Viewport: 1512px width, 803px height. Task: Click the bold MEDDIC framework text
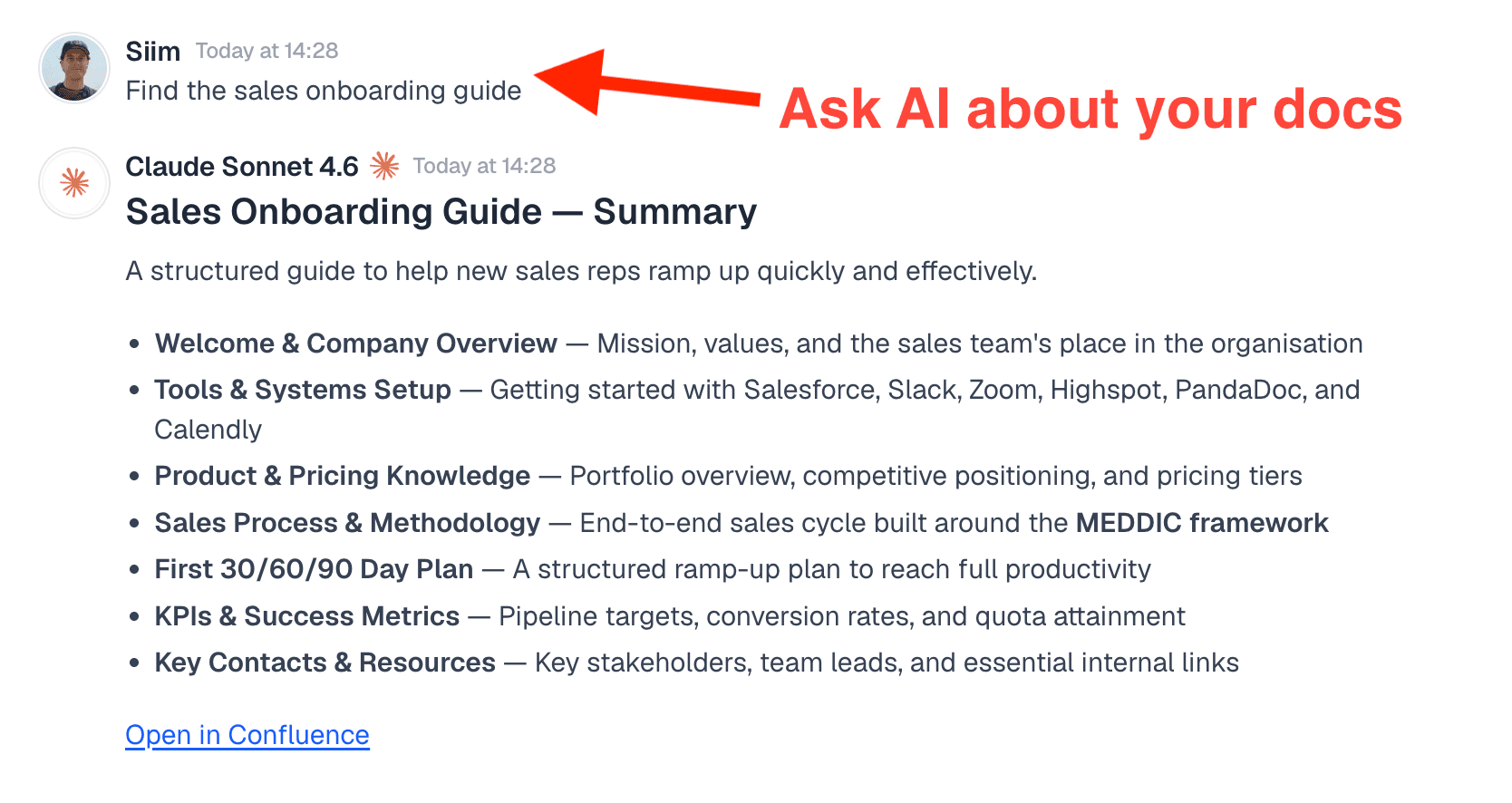pyautogui.click(x=1201, y=523)
